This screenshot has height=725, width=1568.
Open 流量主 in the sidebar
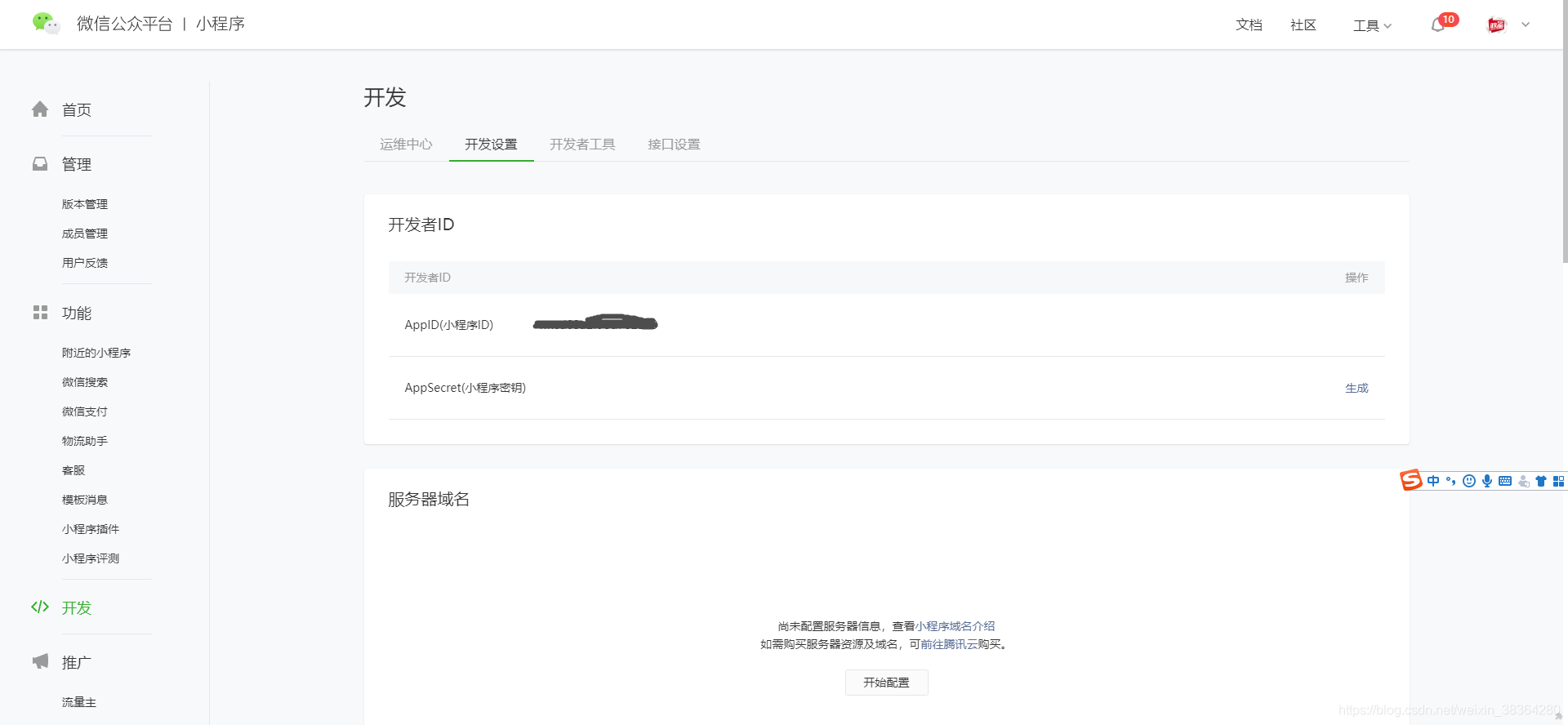pyautogui.click(x=79, y=702)
